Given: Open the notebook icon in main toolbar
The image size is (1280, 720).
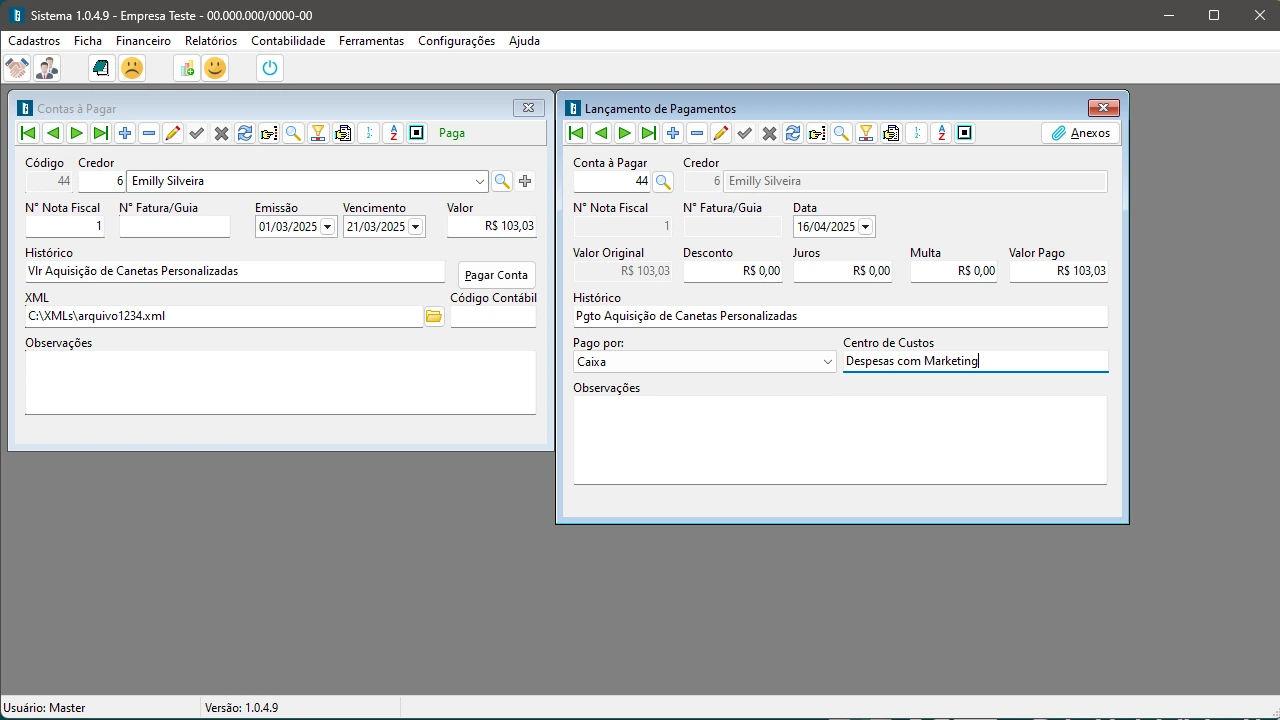Looking at the screenshot, I should (101, 68).
